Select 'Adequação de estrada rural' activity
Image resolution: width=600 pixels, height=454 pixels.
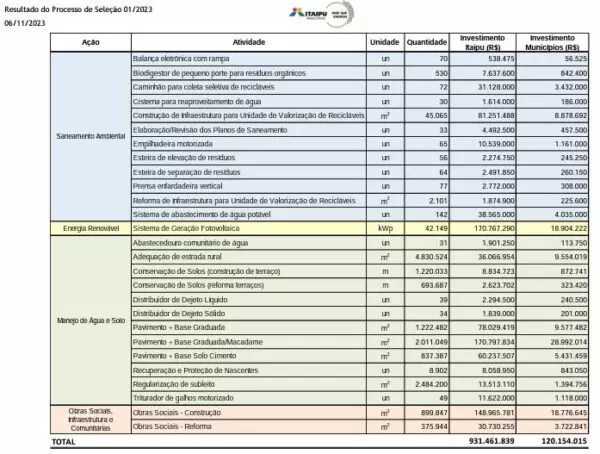pyautogui.click(x=181, y=256)
